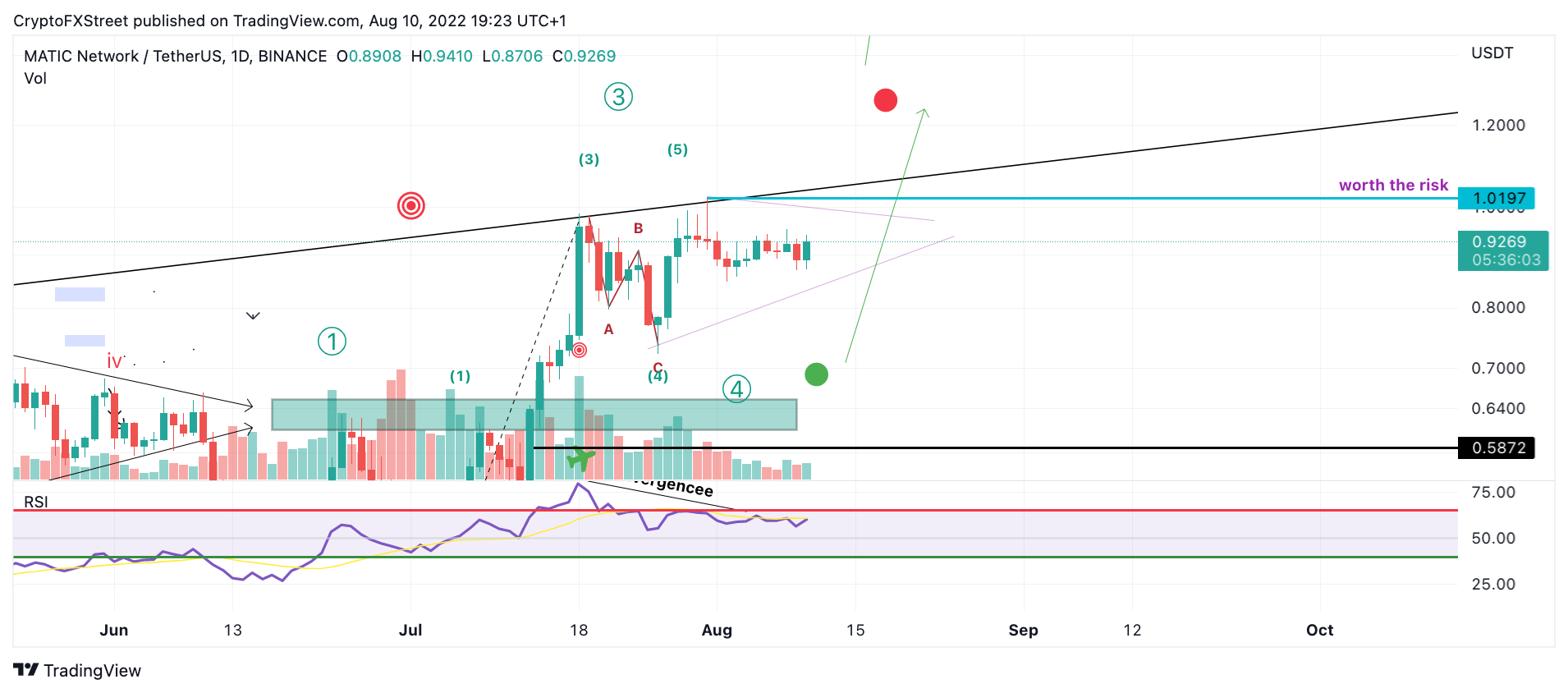Viewport: 1568px width, 693px height.
Task: Click the Vol indicator label
Action: point(35,78)
